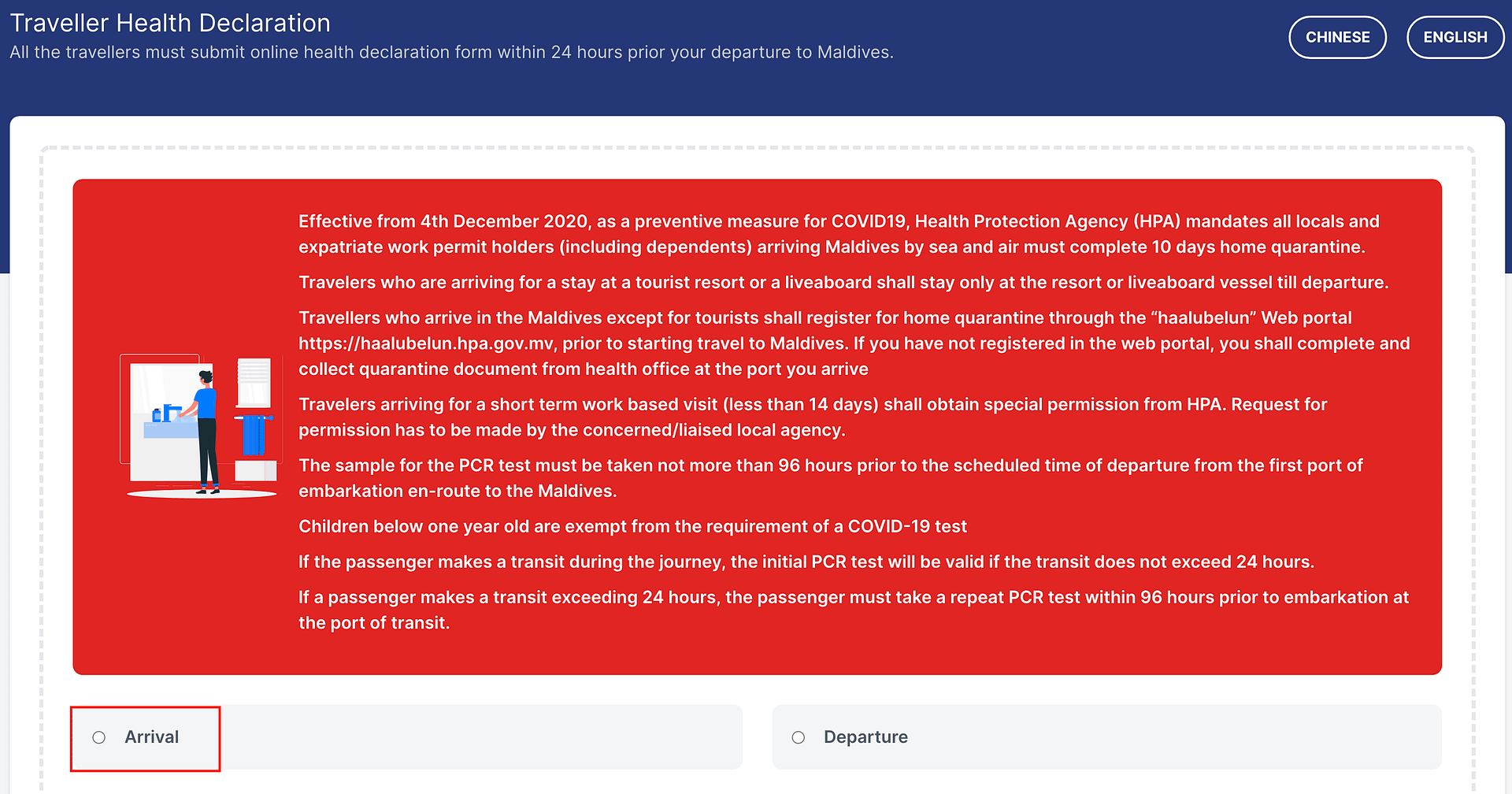The height and width of the screenshot is (794, 1512).
Task: Click the PCR test 96 hours paragraph
Action: tap(831, 478)
